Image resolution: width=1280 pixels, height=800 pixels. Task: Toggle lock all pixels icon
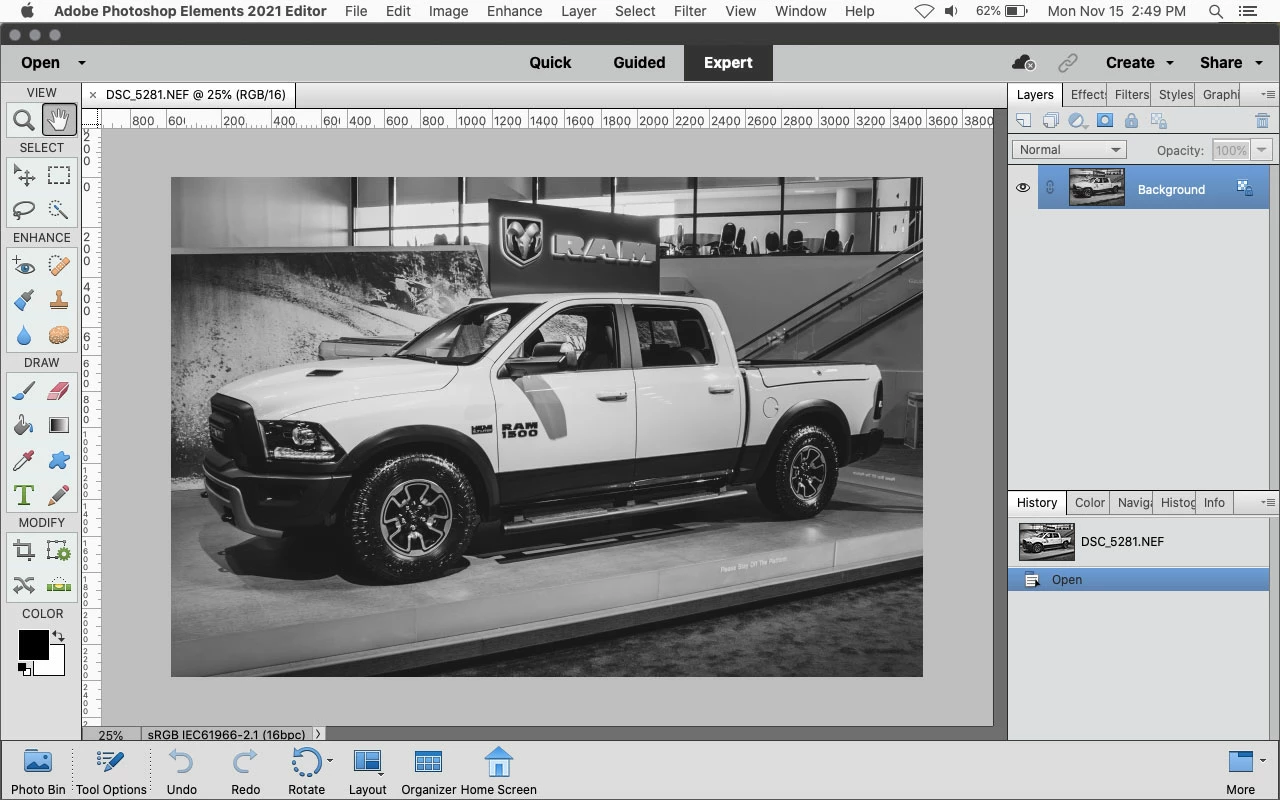pyautogui.click(x=1131, y=121)
